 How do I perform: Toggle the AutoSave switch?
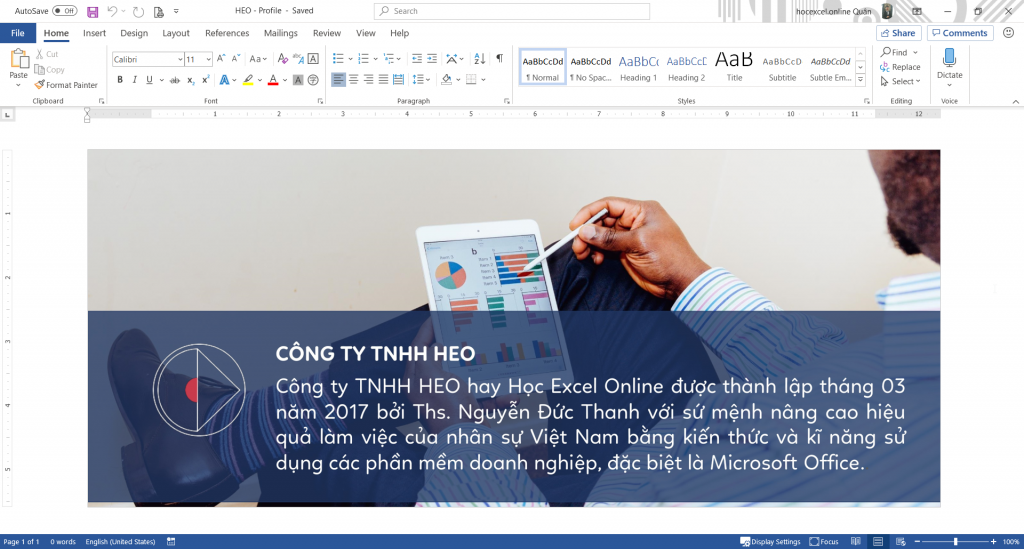coord(64,11)
